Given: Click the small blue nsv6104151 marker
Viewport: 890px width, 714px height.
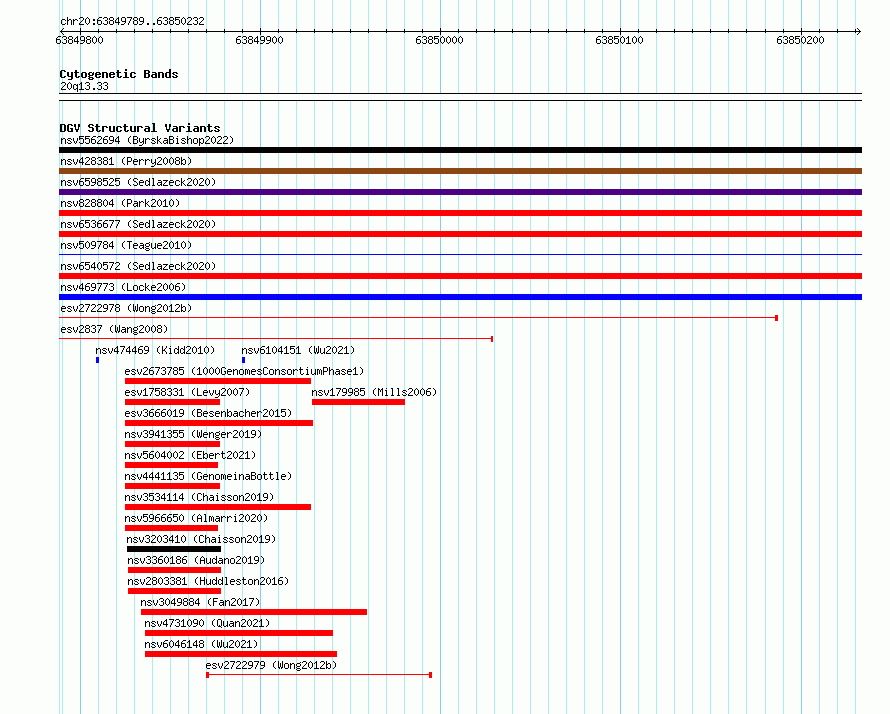Looking at the screenshot, I should (244, 360).
